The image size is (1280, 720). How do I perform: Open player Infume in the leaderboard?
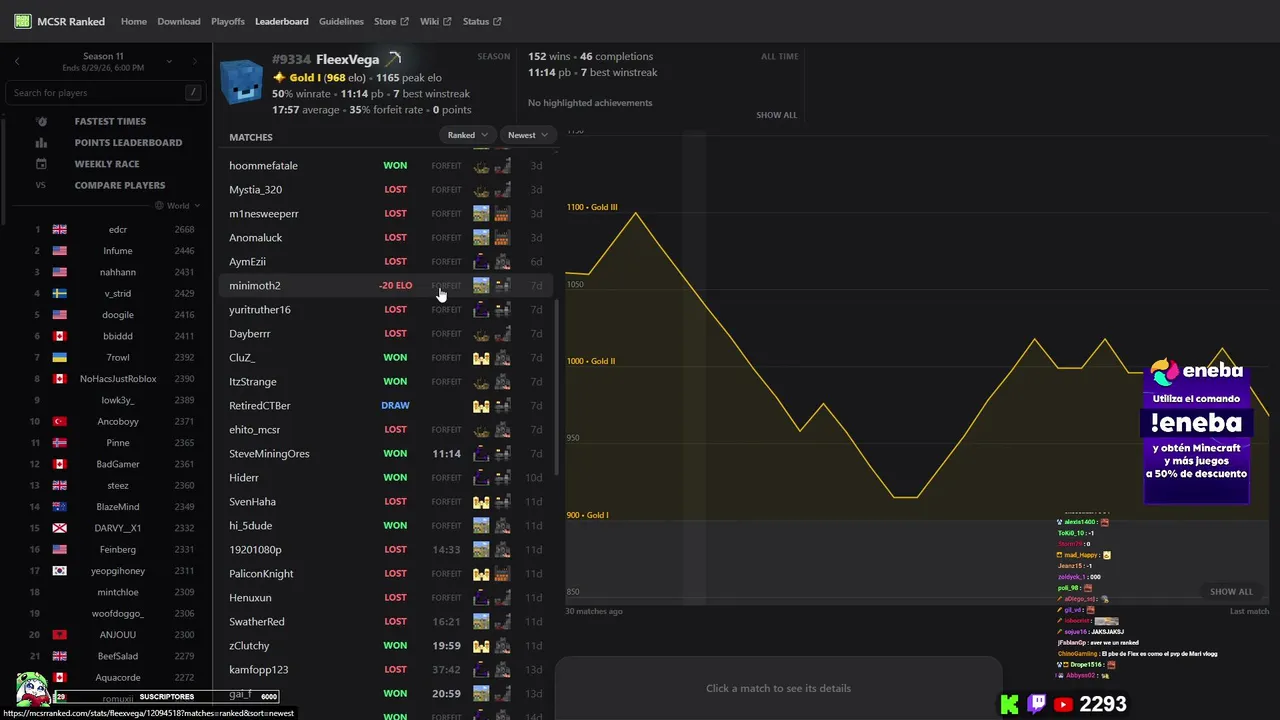click(117, 251)
